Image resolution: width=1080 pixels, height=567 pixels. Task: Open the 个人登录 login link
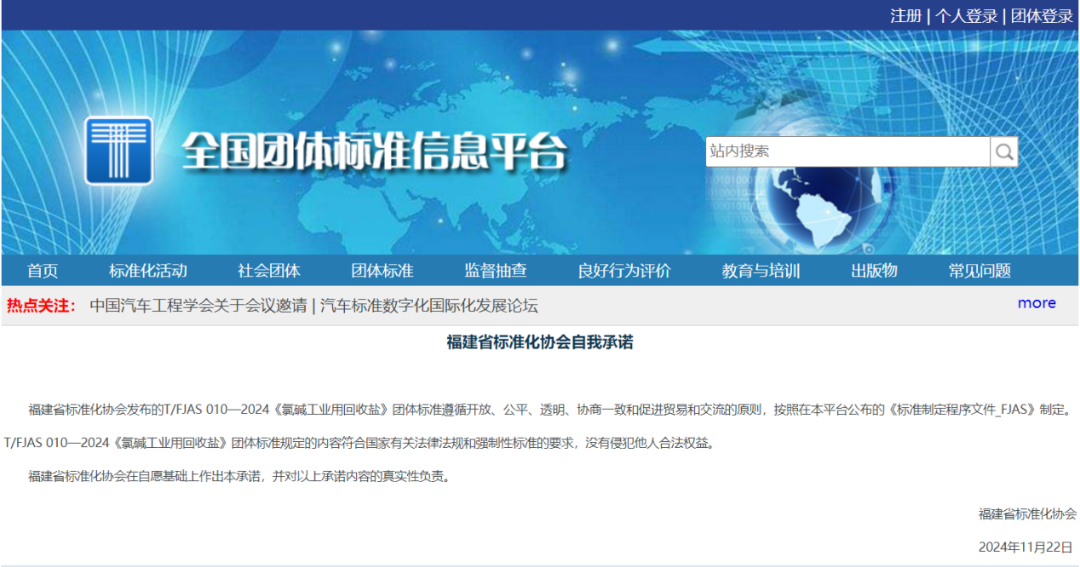tap(966, 16)
